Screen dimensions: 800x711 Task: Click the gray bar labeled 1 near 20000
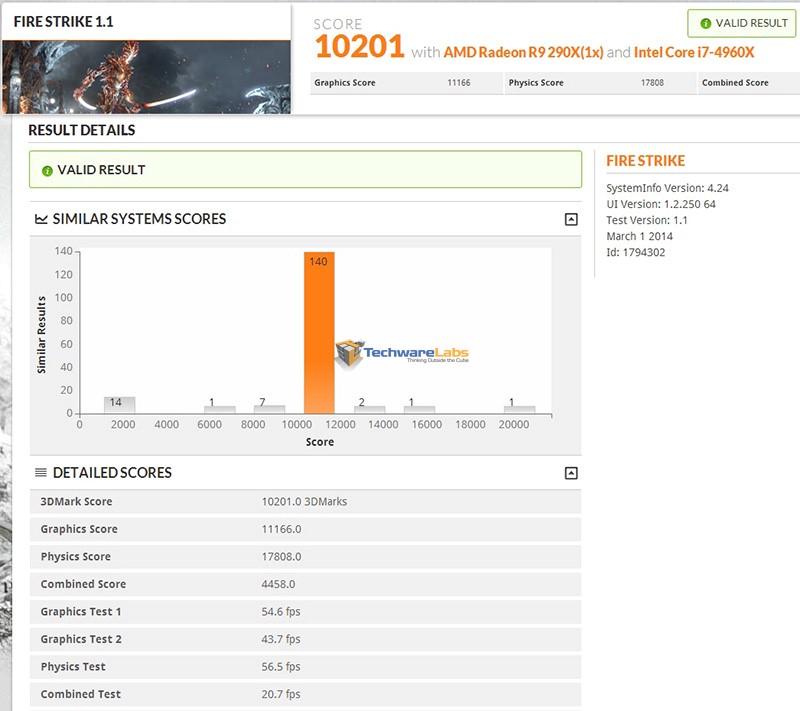tap(519, 410)
